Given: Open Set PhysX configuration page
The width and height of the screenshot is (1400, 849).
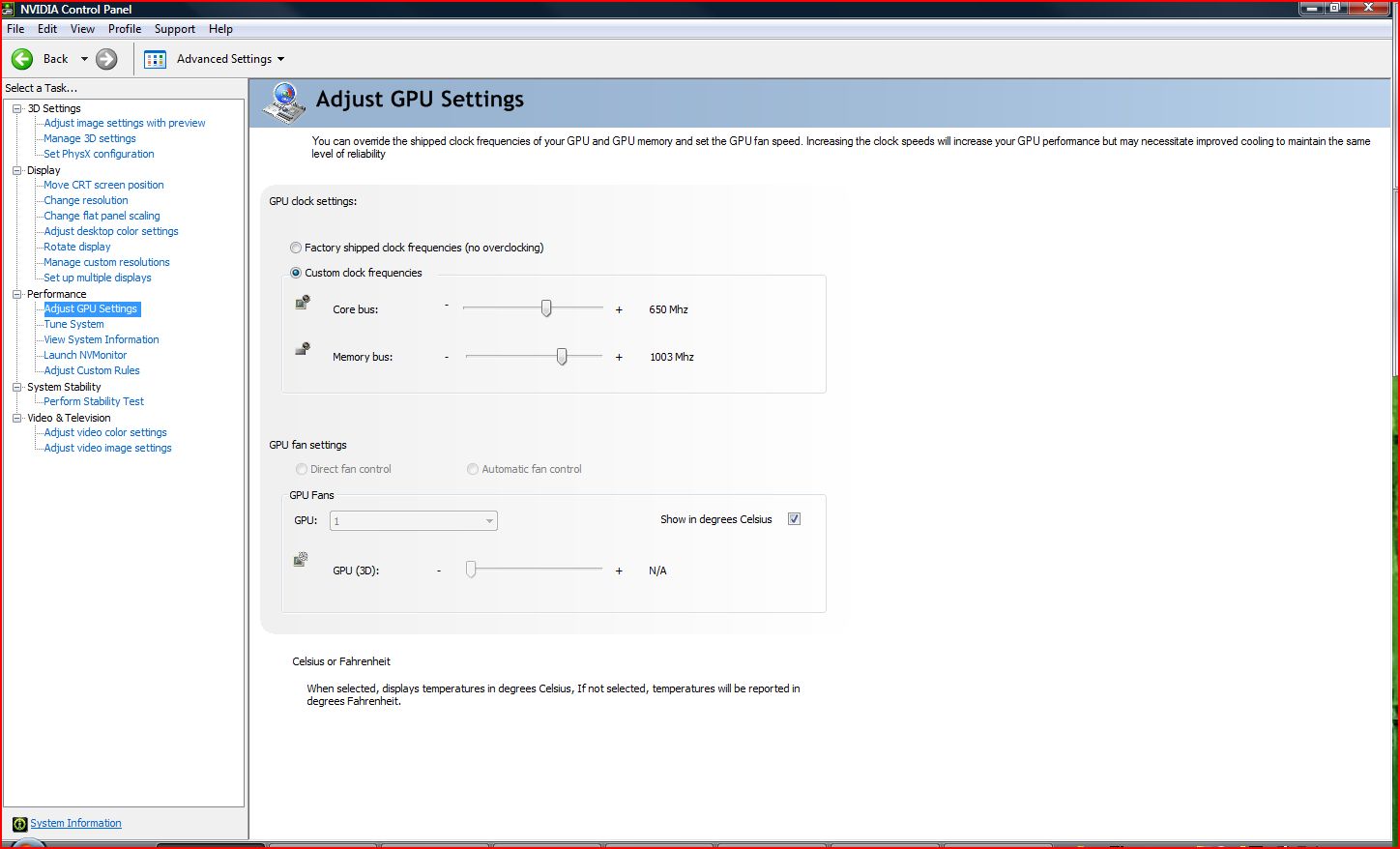Looking at the screenshot, I should [99, 154].
